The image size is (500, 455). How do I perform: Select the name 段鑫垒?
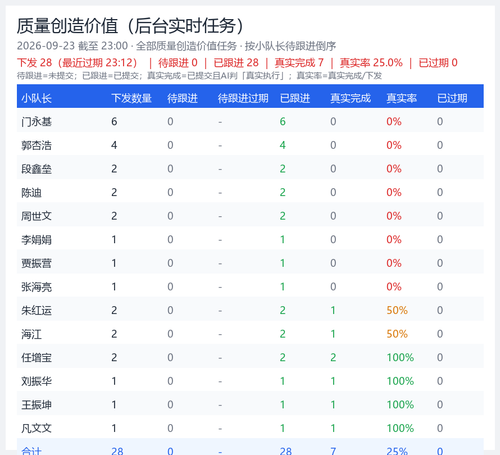click(36, 169)
